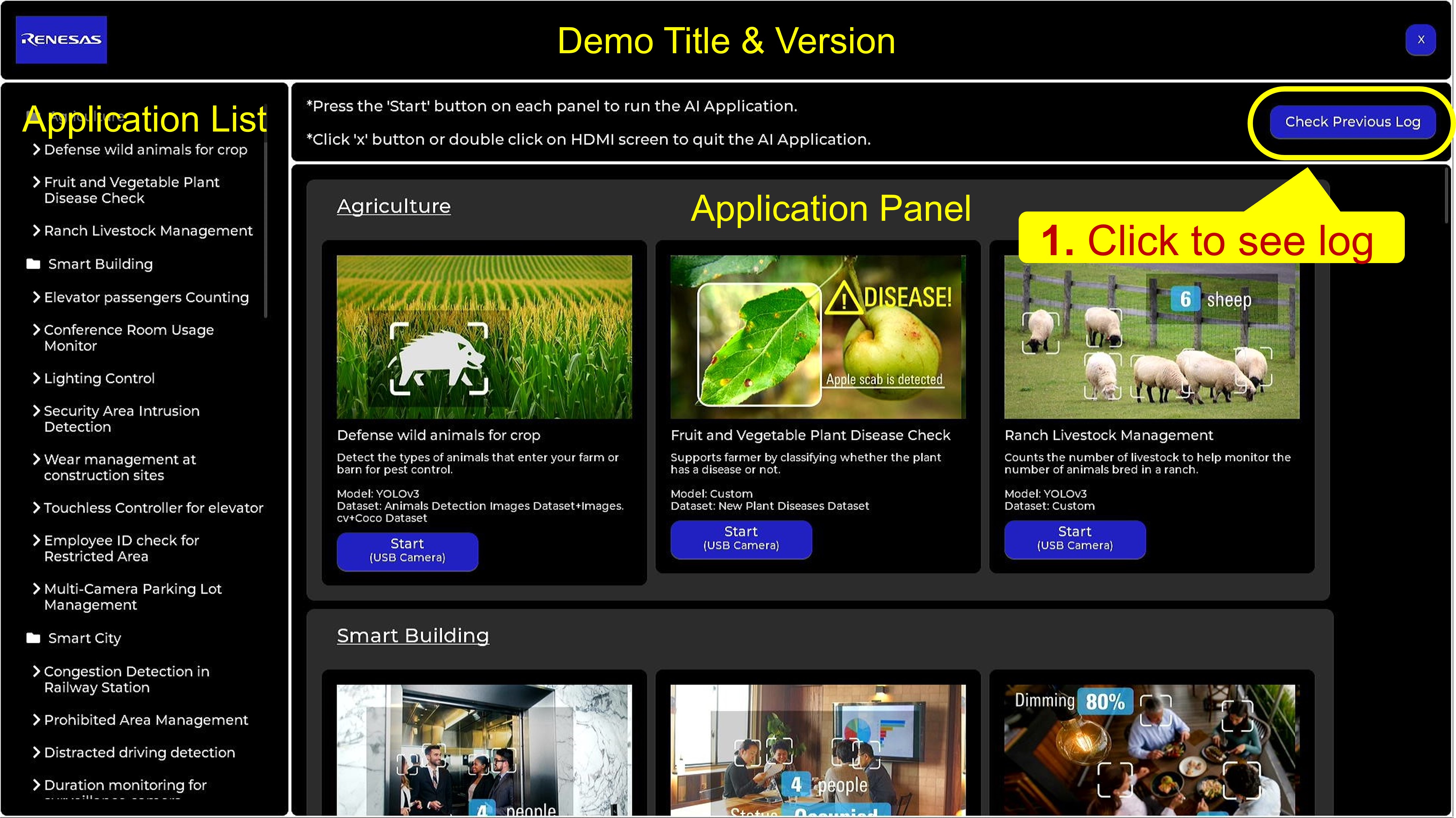The image size is (1456, 818).
Task: Click the Smart City folder icon
Action: tap(33, 638)
